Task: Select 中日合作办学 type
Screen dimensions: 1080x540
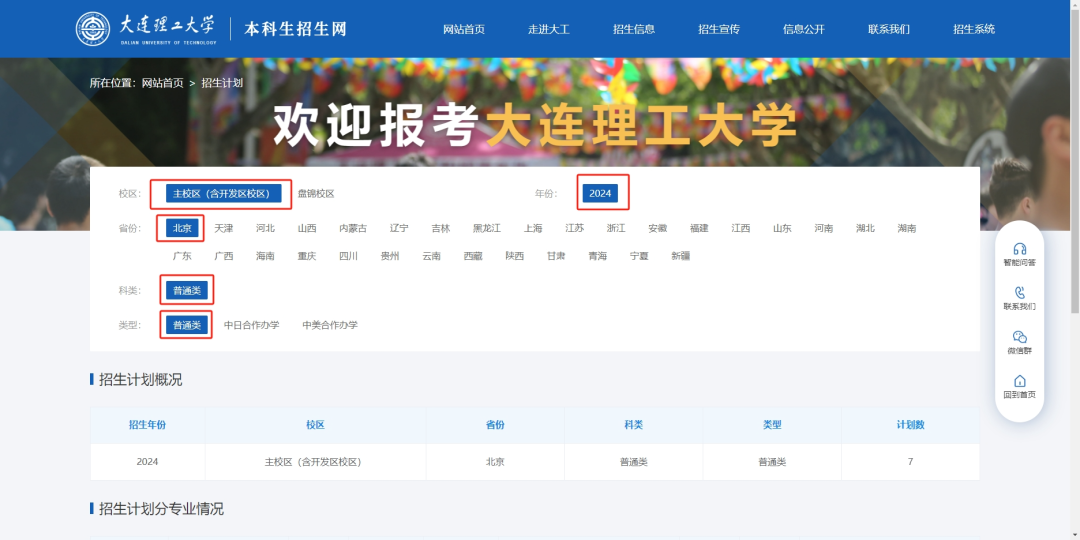Action: click(251, 325)
